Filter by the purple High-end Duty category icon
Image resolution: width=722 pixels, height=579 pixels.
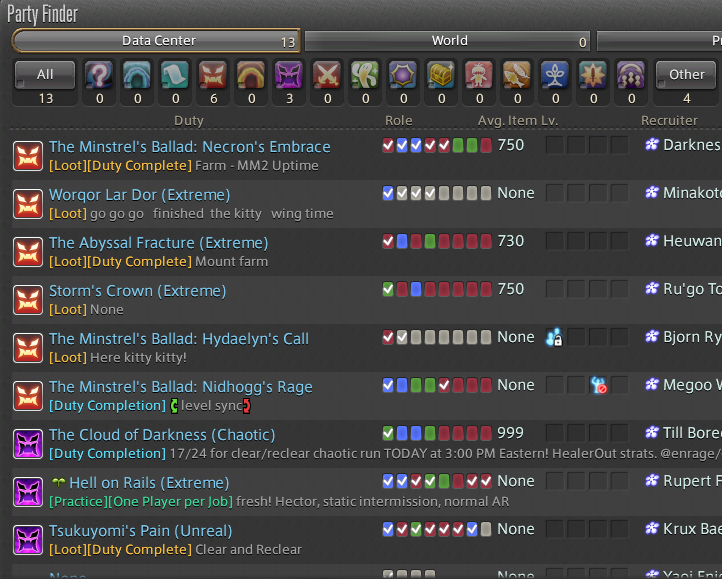coord(289,74)
